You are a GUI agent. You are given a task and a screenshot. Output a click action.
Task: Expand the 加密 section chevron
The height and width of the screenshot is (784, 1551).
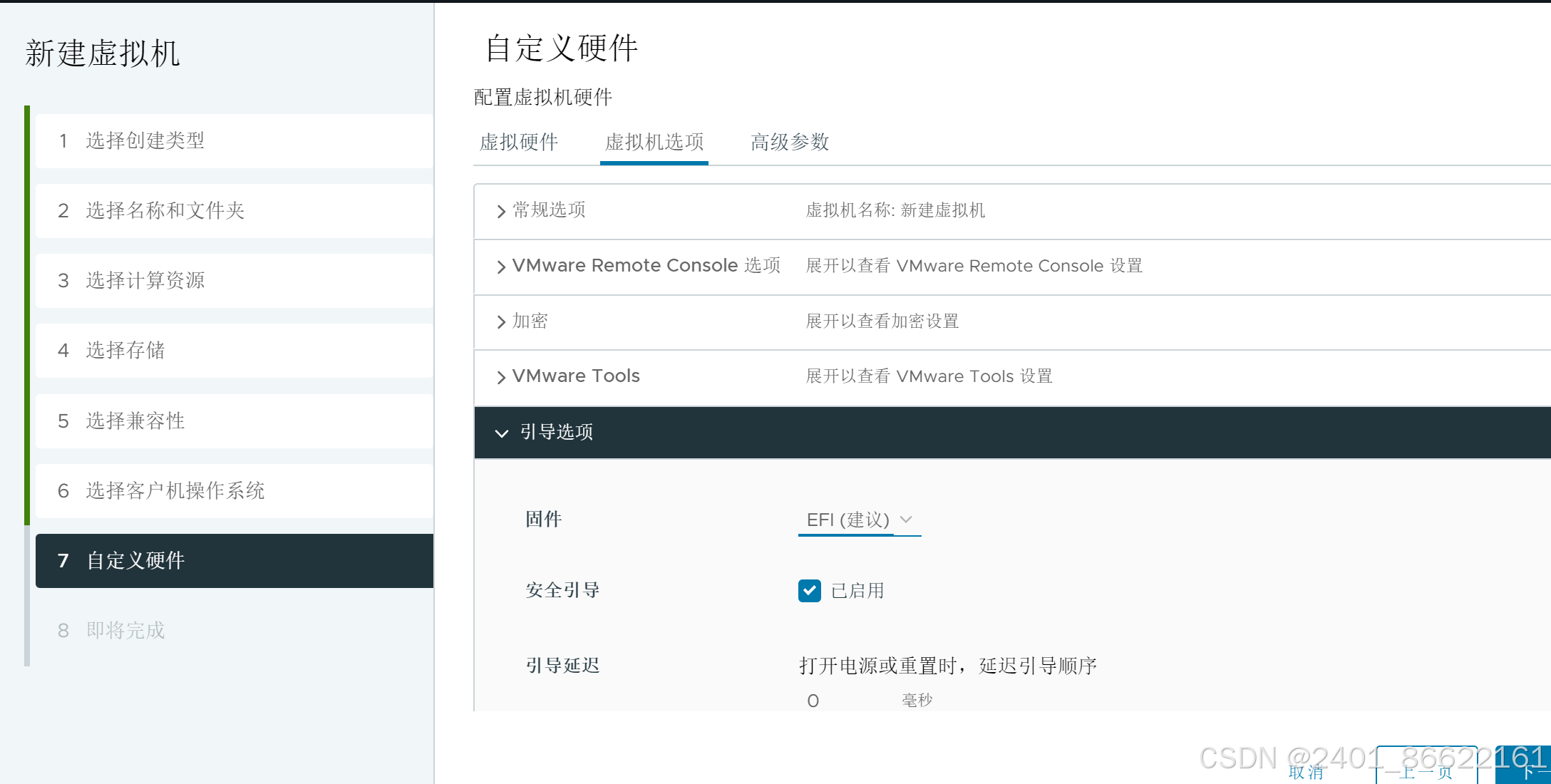coord(501,321)
